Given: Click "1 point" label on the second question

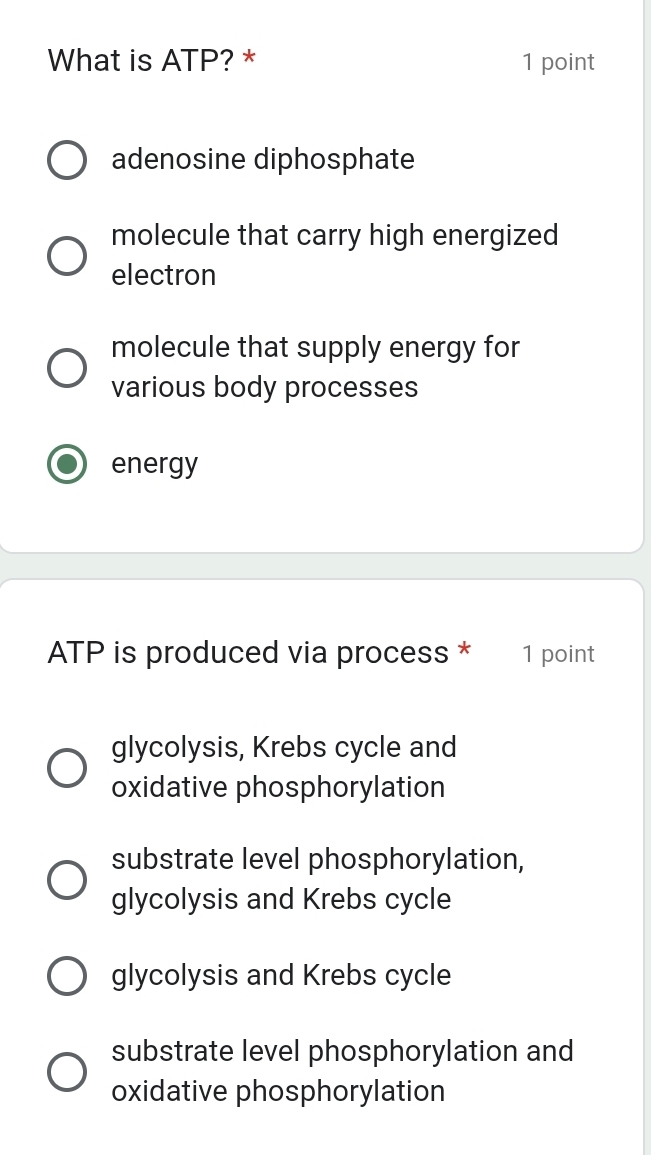Looking at the screenshot, I should pyautogui.click(x=557, y=654).
